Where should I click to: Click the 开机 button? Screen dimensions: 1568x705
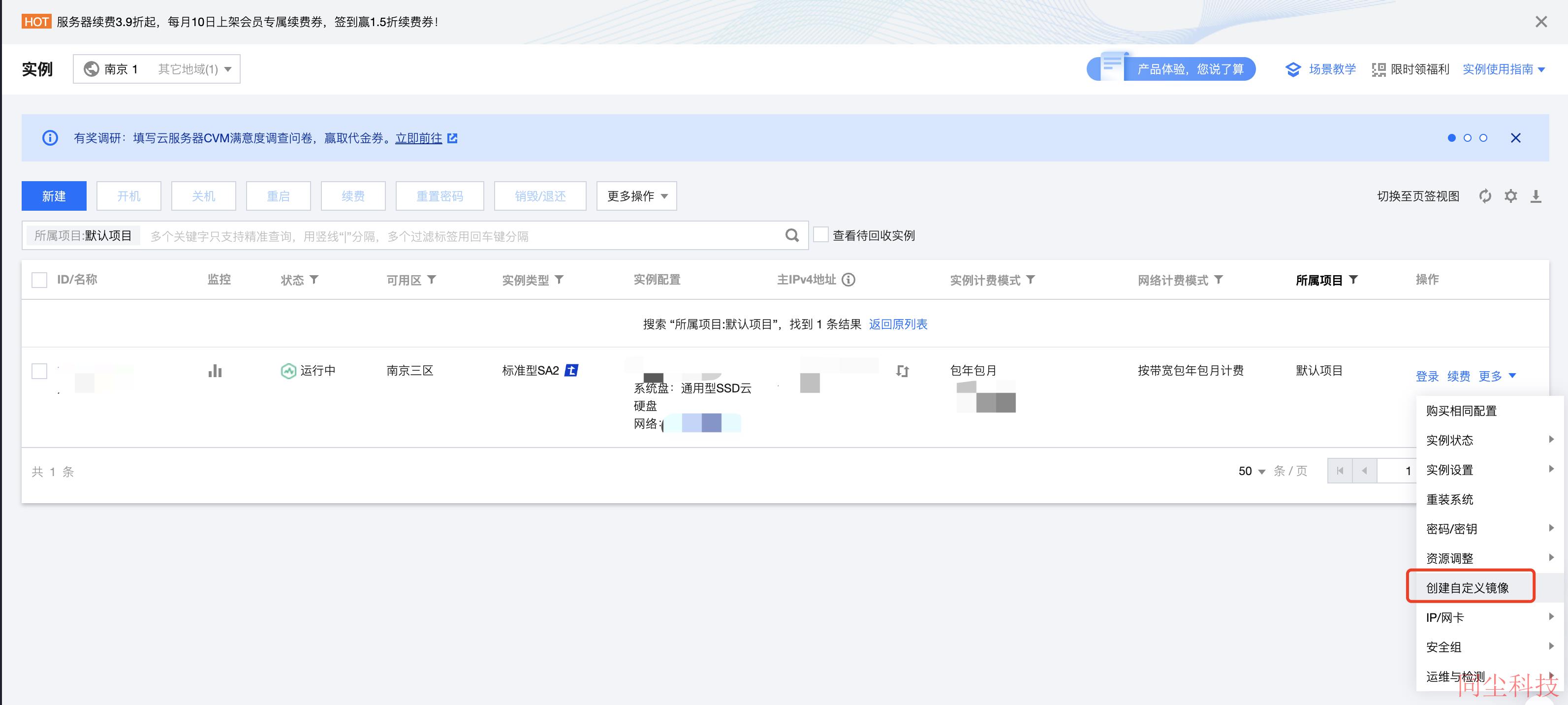[129, 196]
